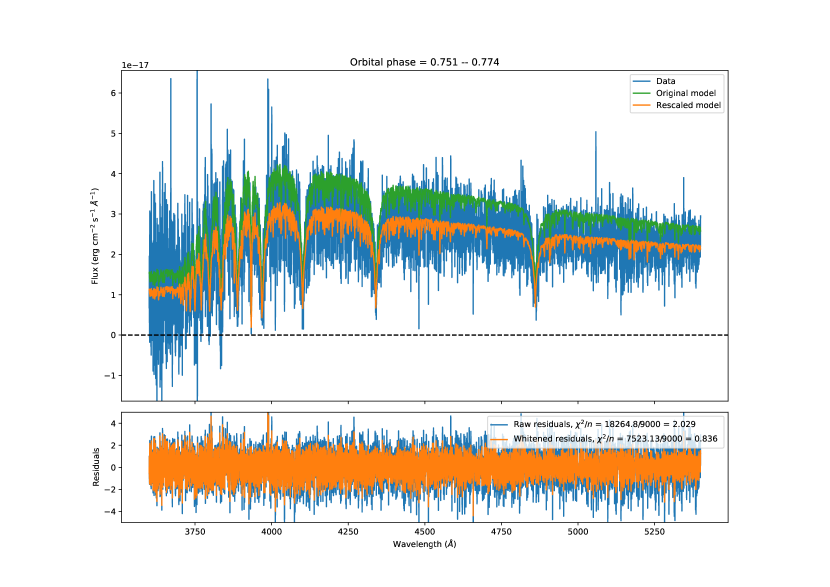Click the orange line sample beside "Whitened residuals"
Viewport: 830px width, 587px height.
tap(499, 439)
